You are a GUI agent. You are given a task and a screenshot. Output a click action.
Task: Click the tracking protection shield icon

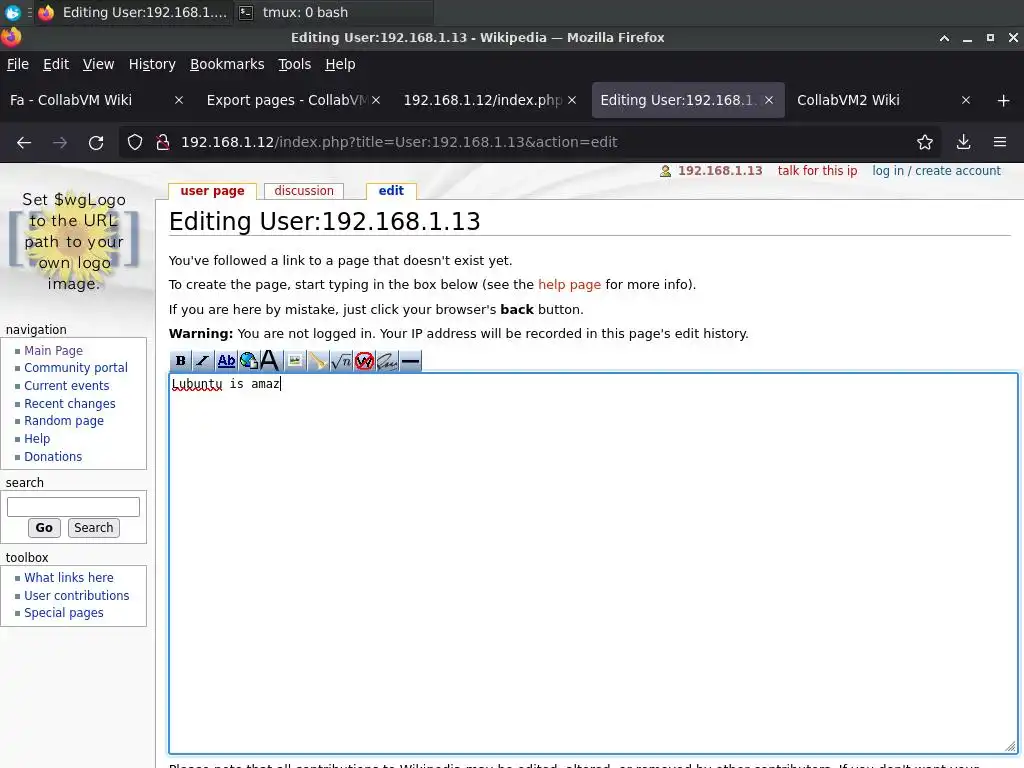pyautogui.click(x=135, y=142)
